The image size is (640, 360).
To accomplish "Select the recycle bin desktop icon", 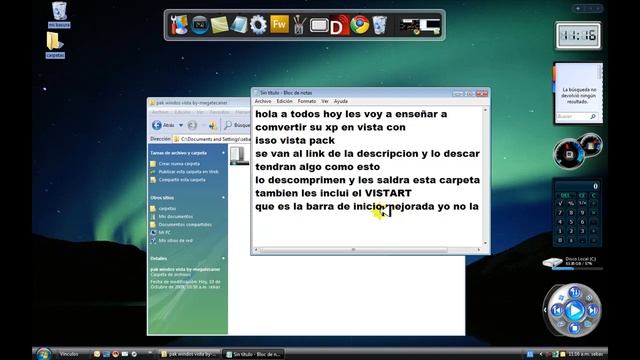I will 59,15.
